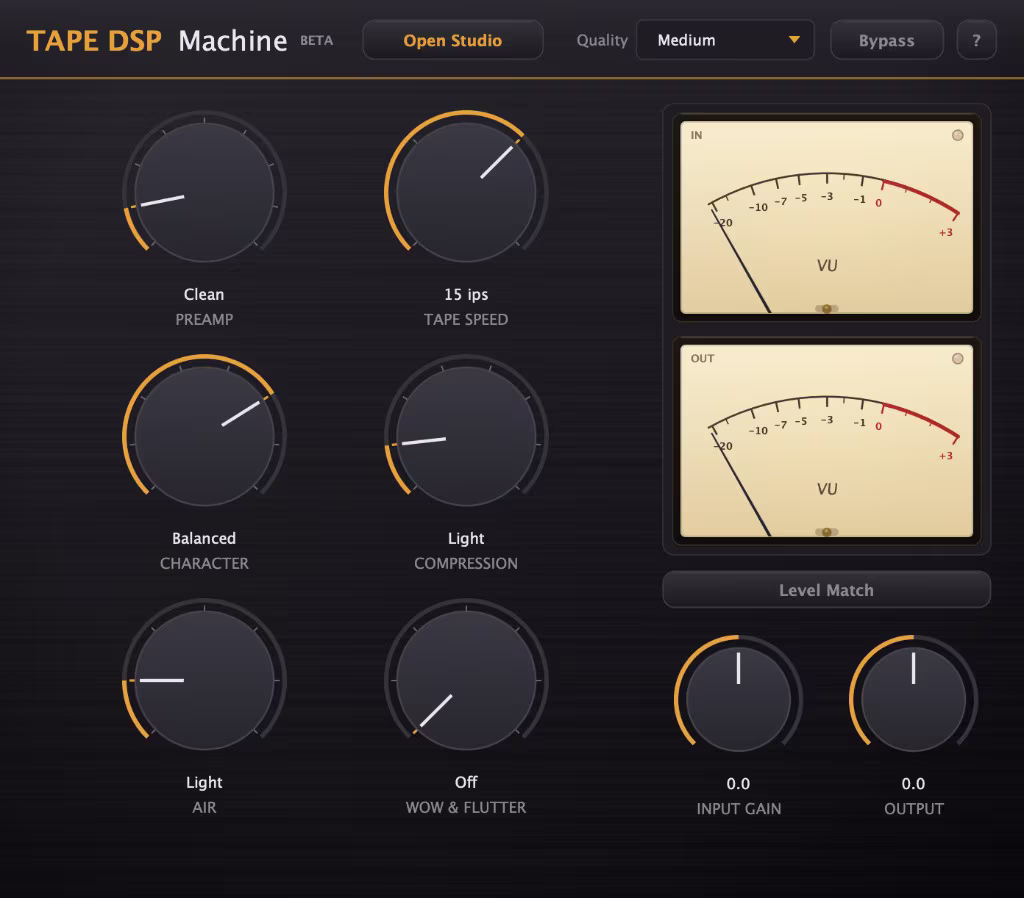The image size is (1024, 898).
Task: Click the TAPE SPEED label
Action: [466, 319]
